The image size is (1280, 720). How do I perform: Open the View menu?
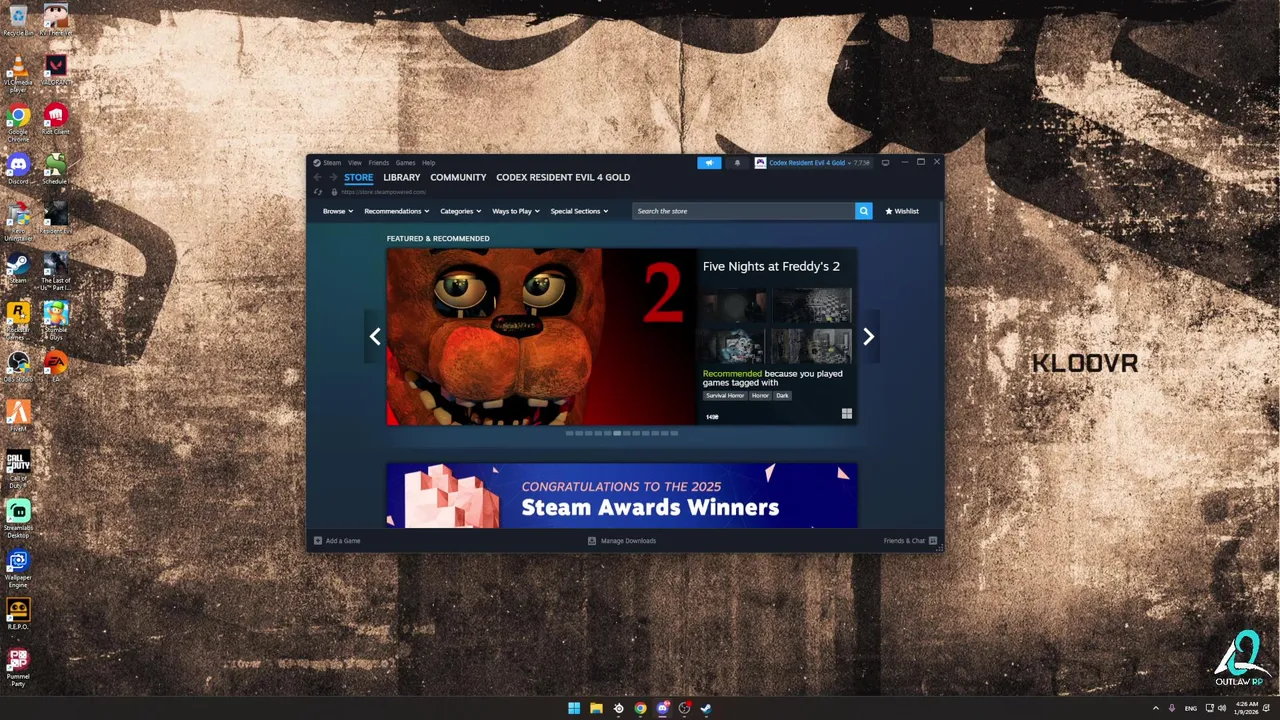[354, 163]
